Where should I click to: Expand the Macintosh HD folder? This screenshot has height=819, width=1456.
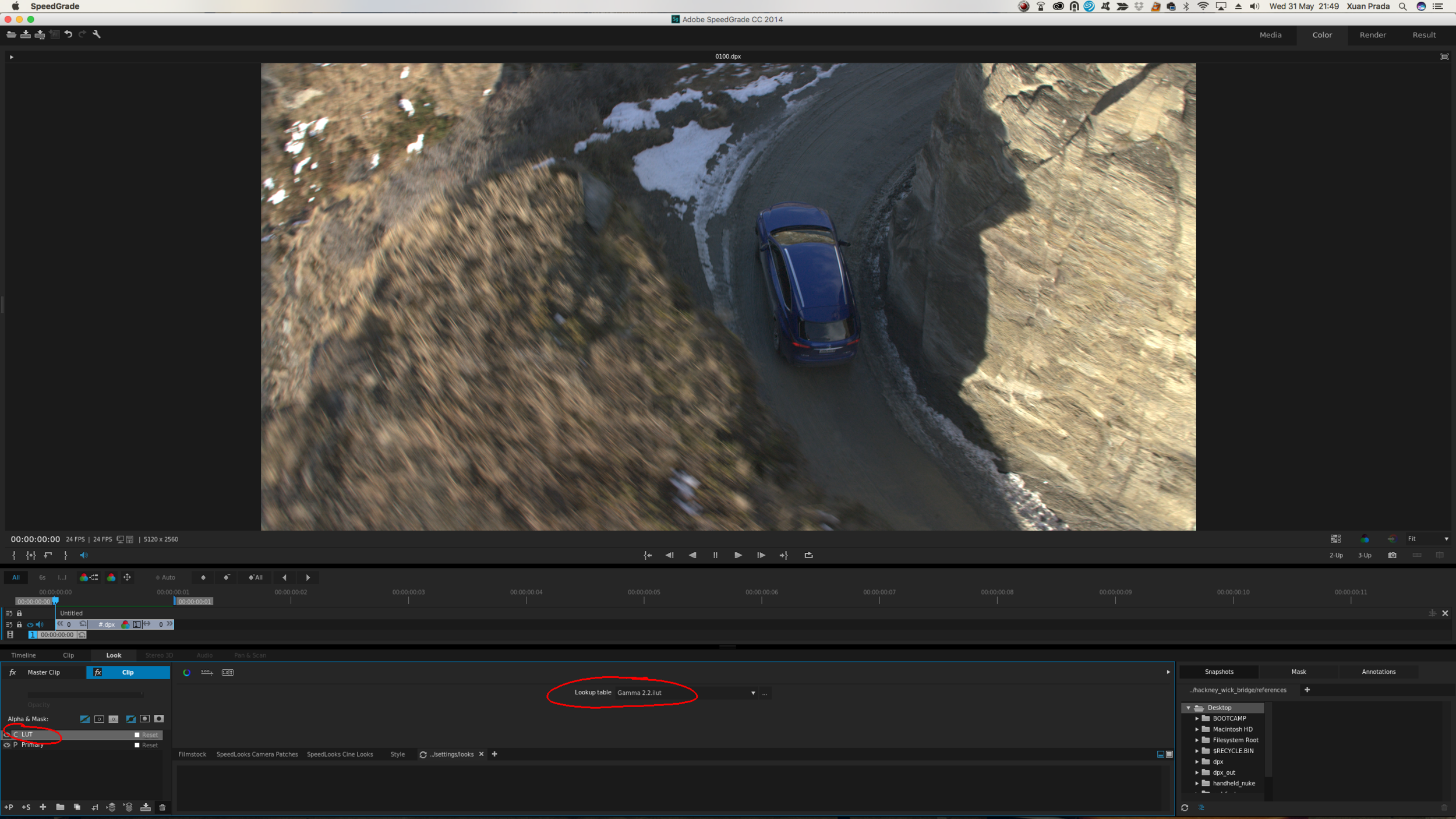pos(1197,729)
